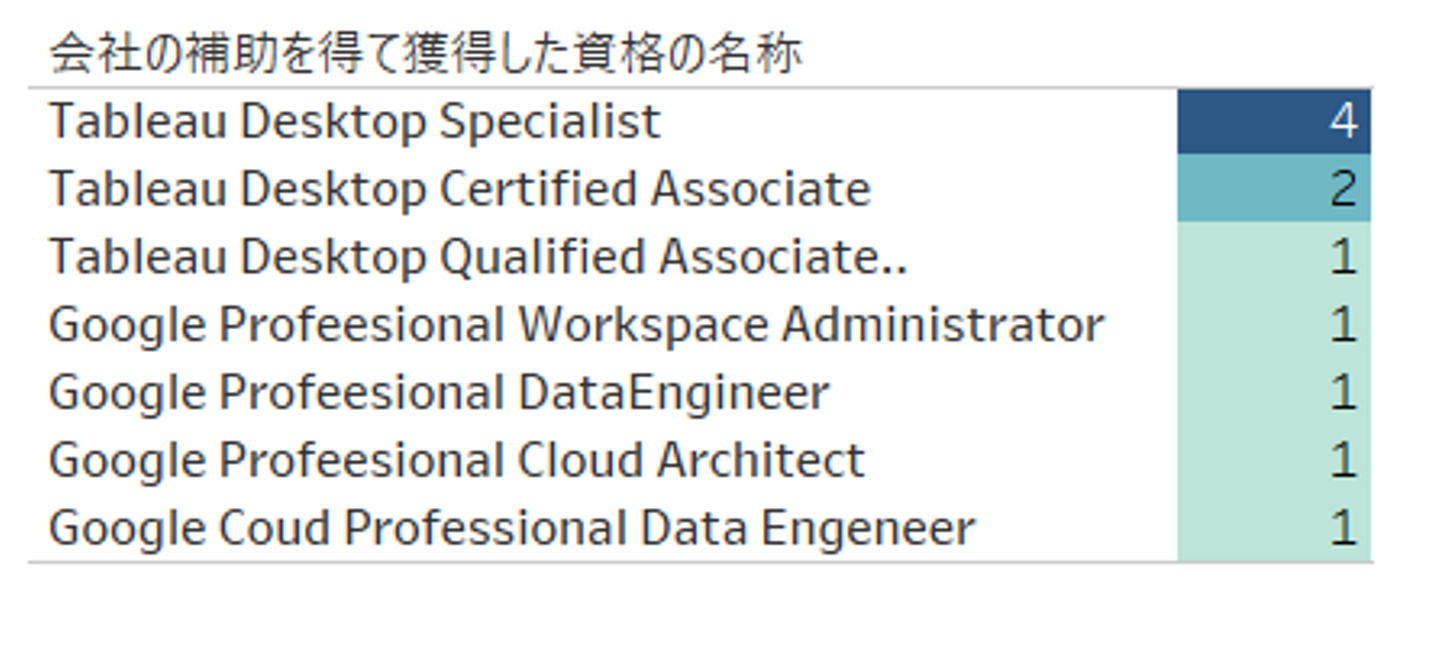Click count cell for Google Profeesional DataEngineer
Screen dimensions: 1440x649
1273,392
